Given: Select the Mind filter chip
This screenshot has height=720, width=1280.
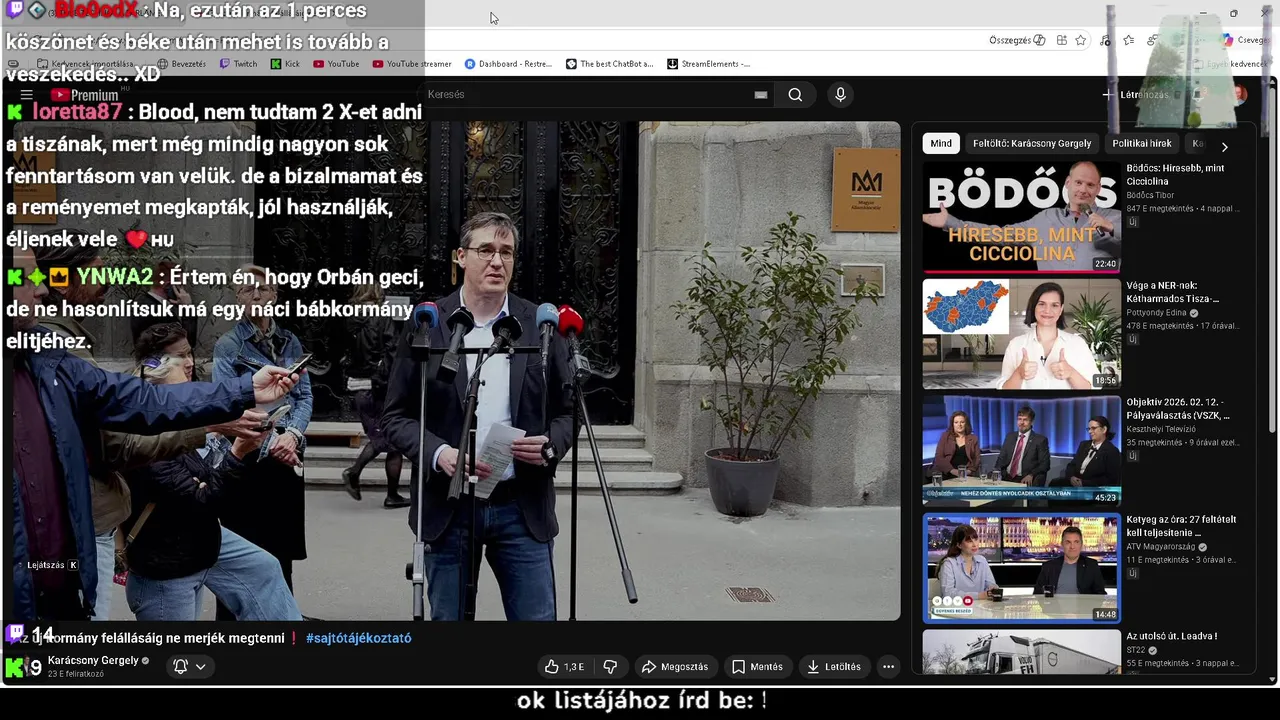Looking at the screenshot, I should point(941,144).
